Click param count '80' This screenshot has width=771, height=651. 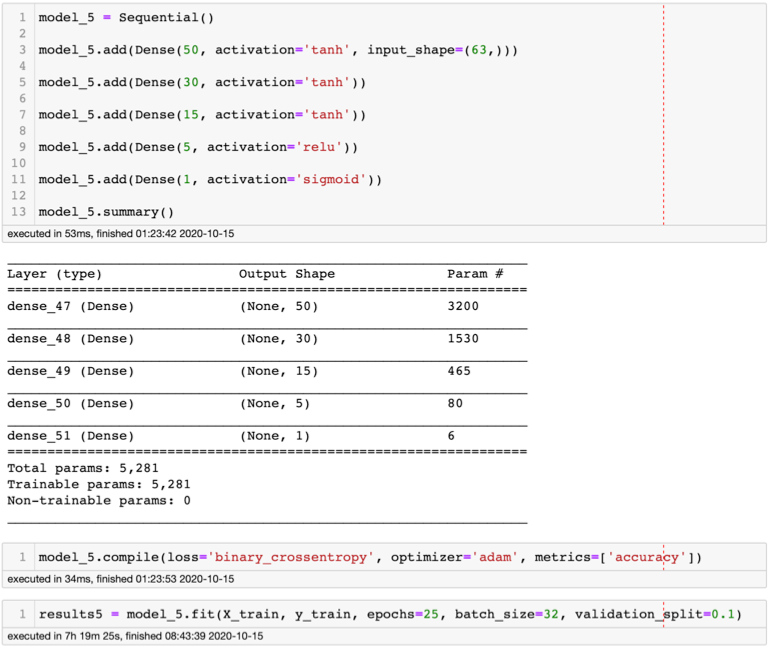[455, 404]
